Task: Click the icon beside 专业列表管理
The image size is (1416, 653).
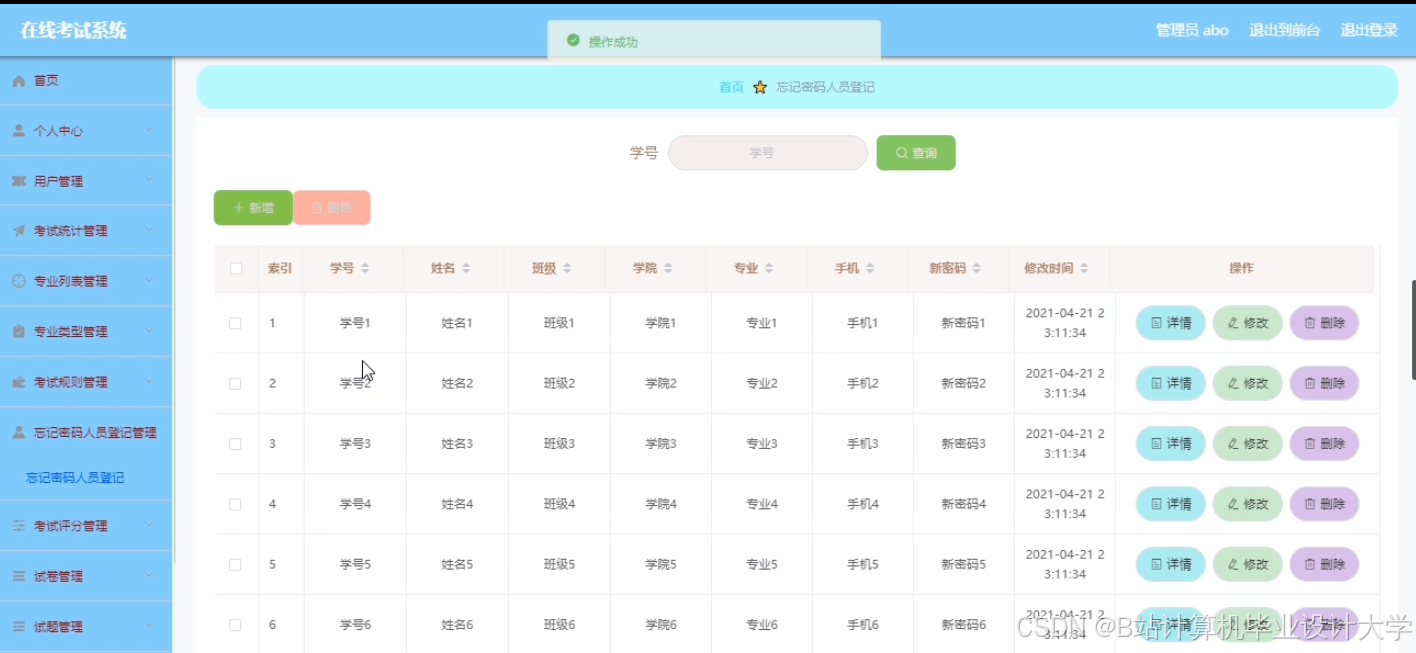Action: [19, 281]
